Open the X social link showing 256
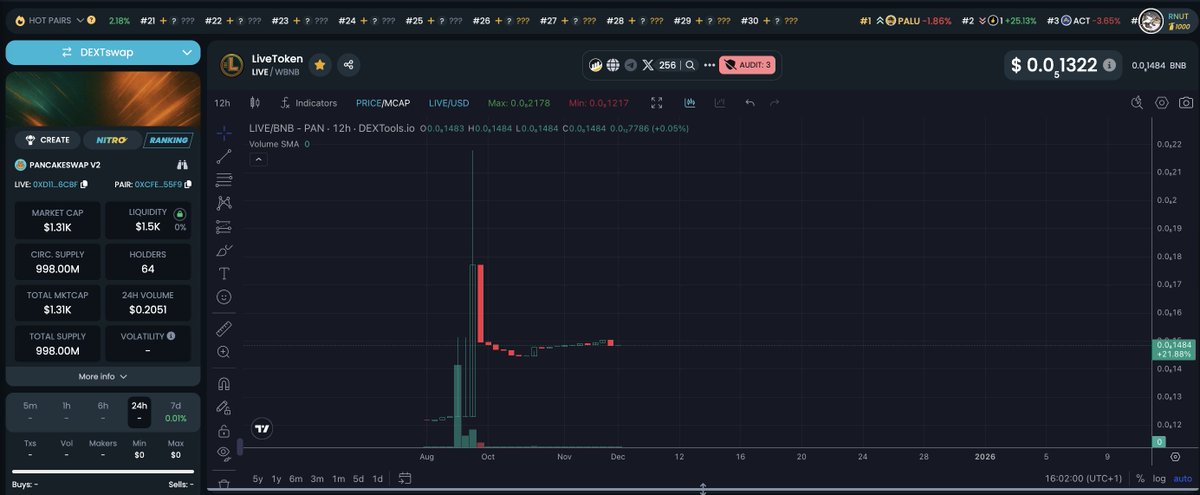 [660, 65]
